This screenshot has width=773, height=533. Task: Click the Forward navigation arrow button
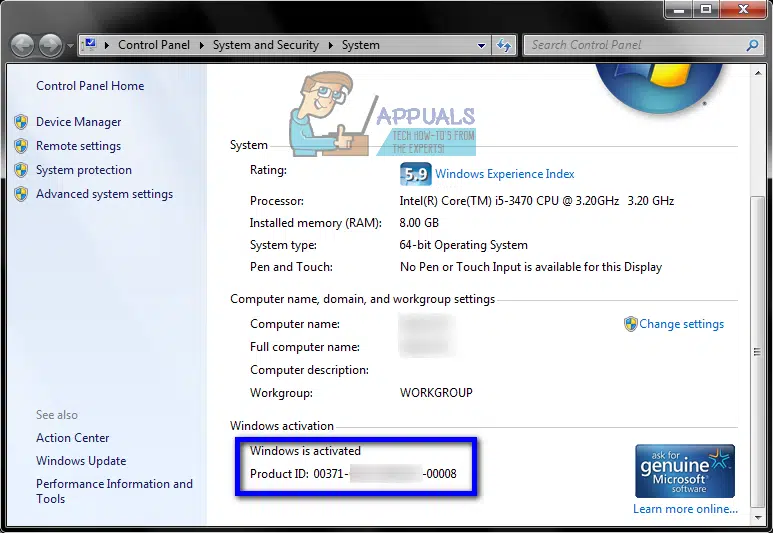(x=50, y=45)
